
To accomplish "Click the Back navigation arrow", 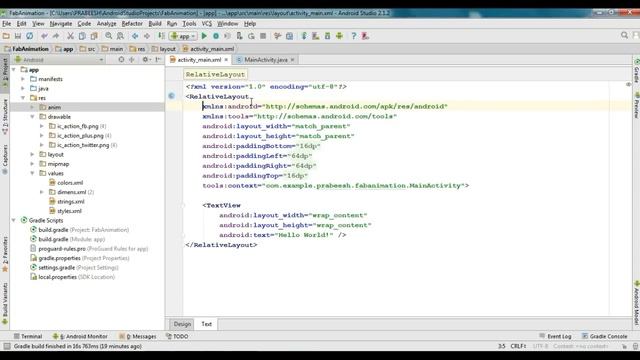I will click(135, 36).
